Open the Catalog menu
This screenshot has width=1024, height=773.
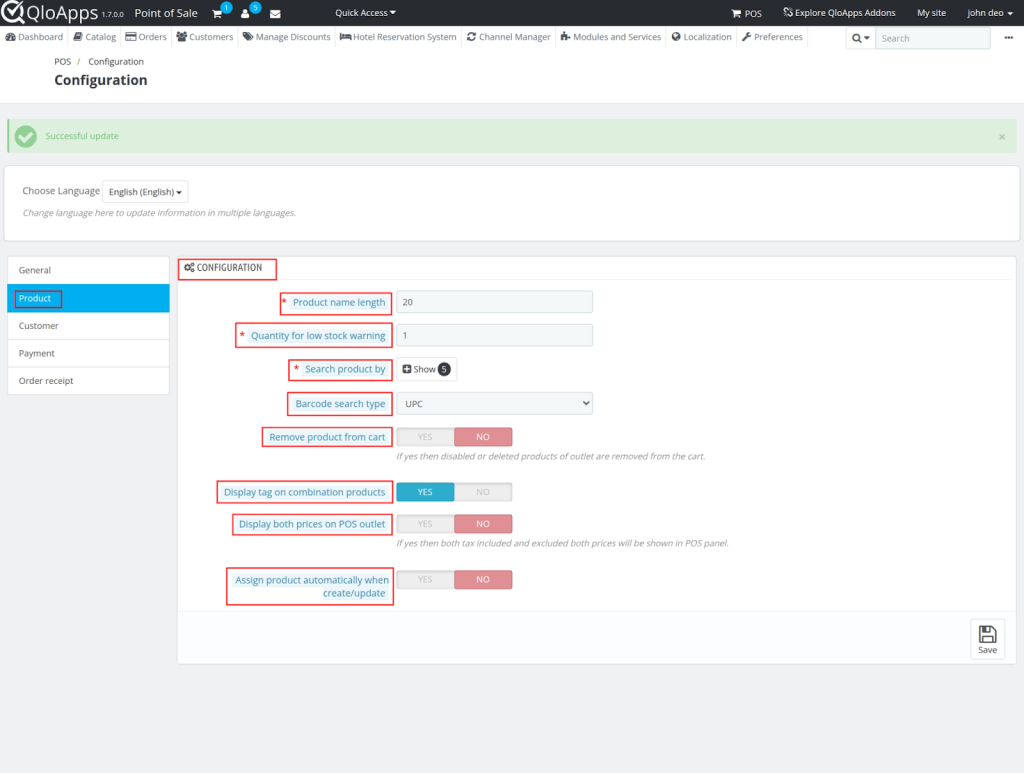point(95,37)
